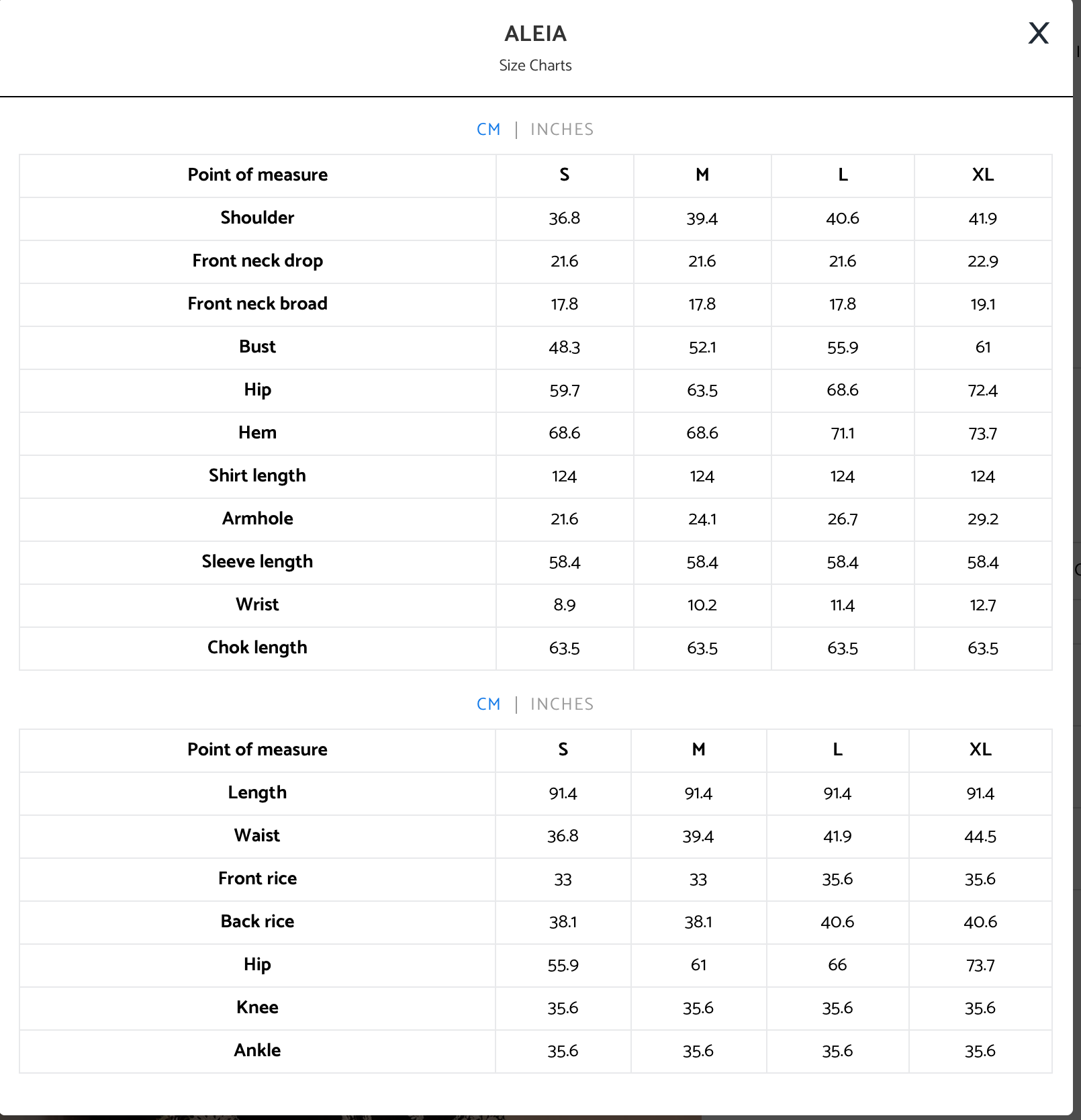Click the Chok length row label
1081x1120 pixels.
[258, 647]
